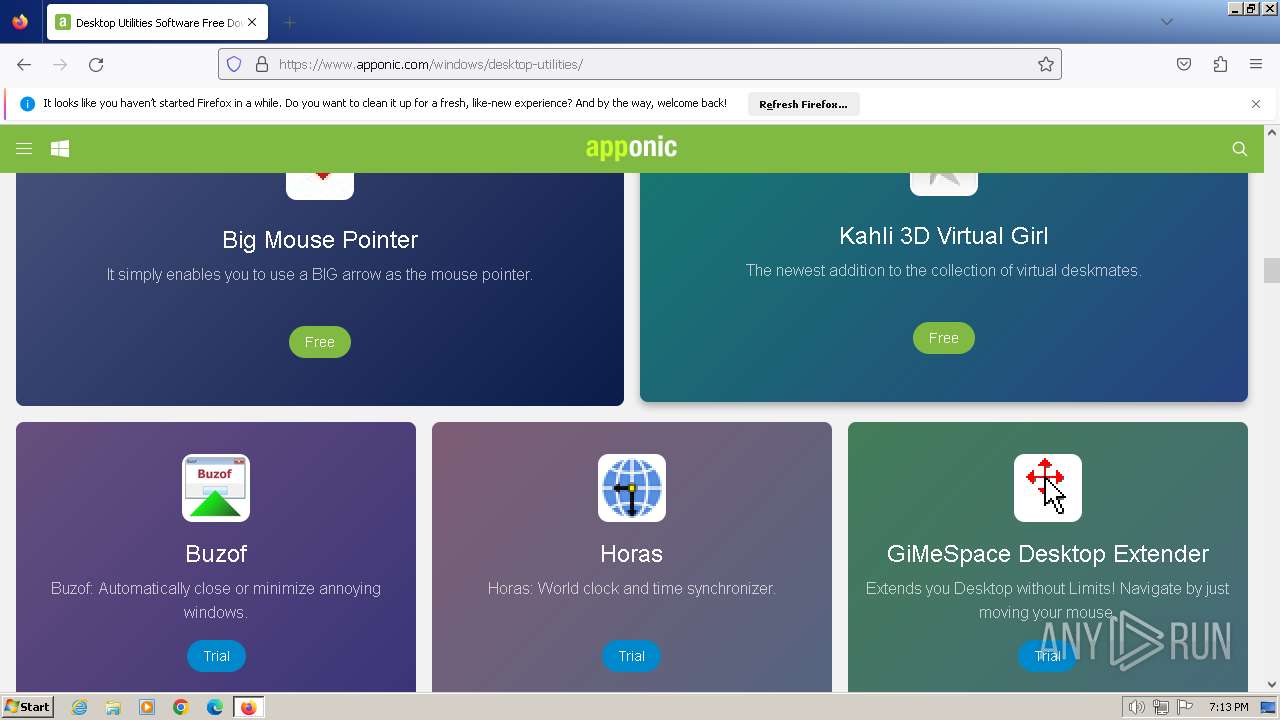
Task: Click the Refresh Firefox button
Action: 803,104
